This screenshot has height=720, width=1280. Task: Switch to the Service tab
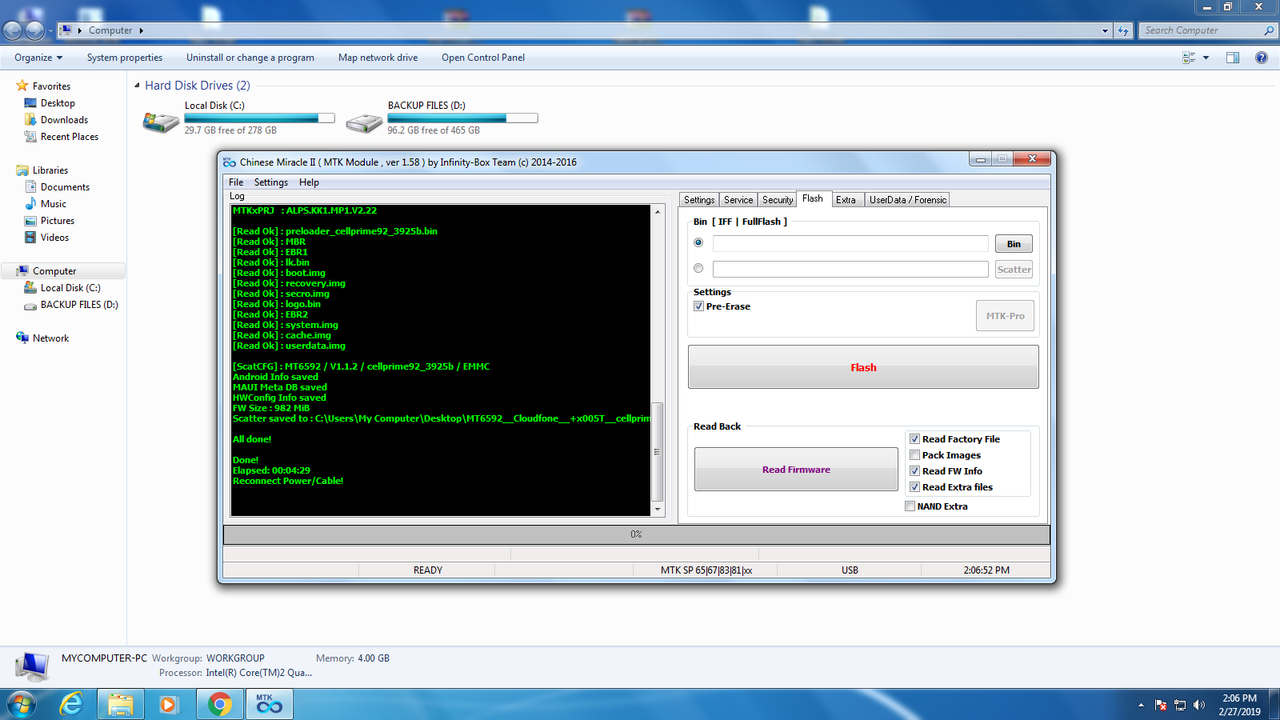click(738, 200)
